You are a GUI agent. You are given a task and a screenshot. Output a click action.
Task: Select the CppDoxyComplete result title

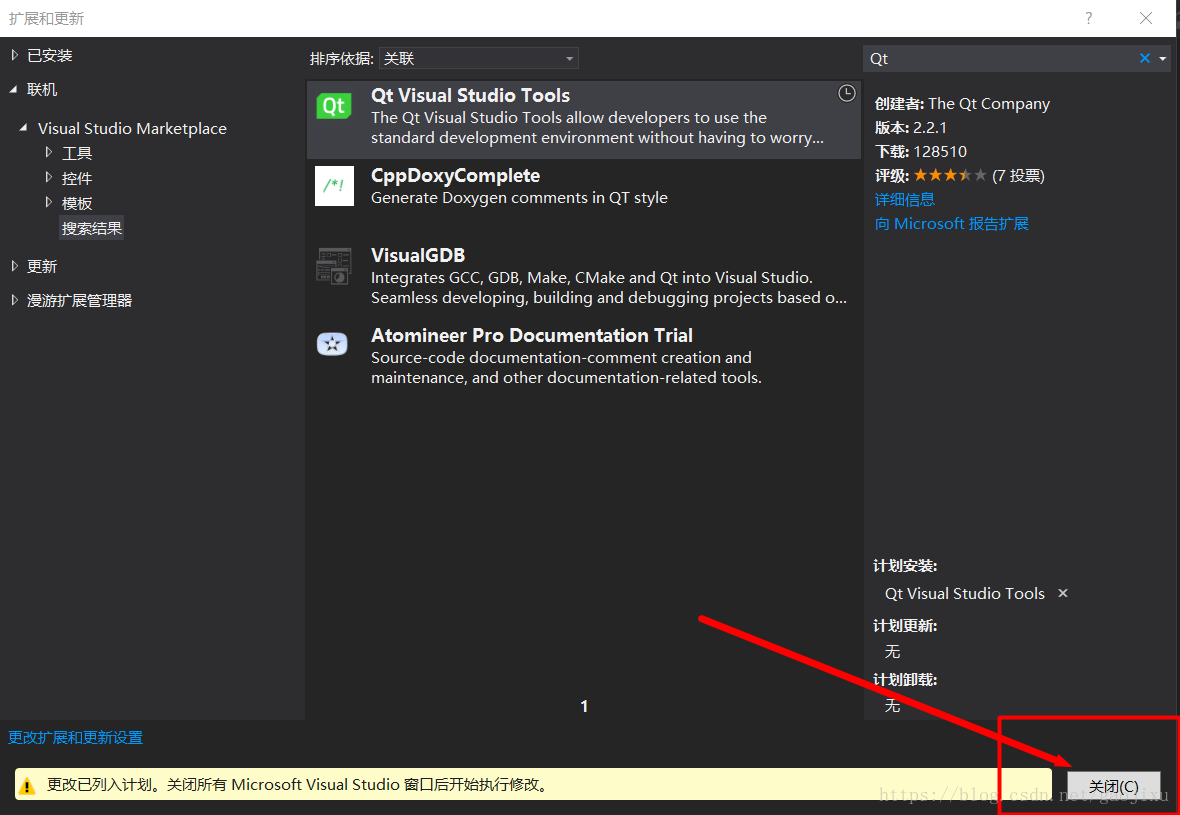(455, 176)
